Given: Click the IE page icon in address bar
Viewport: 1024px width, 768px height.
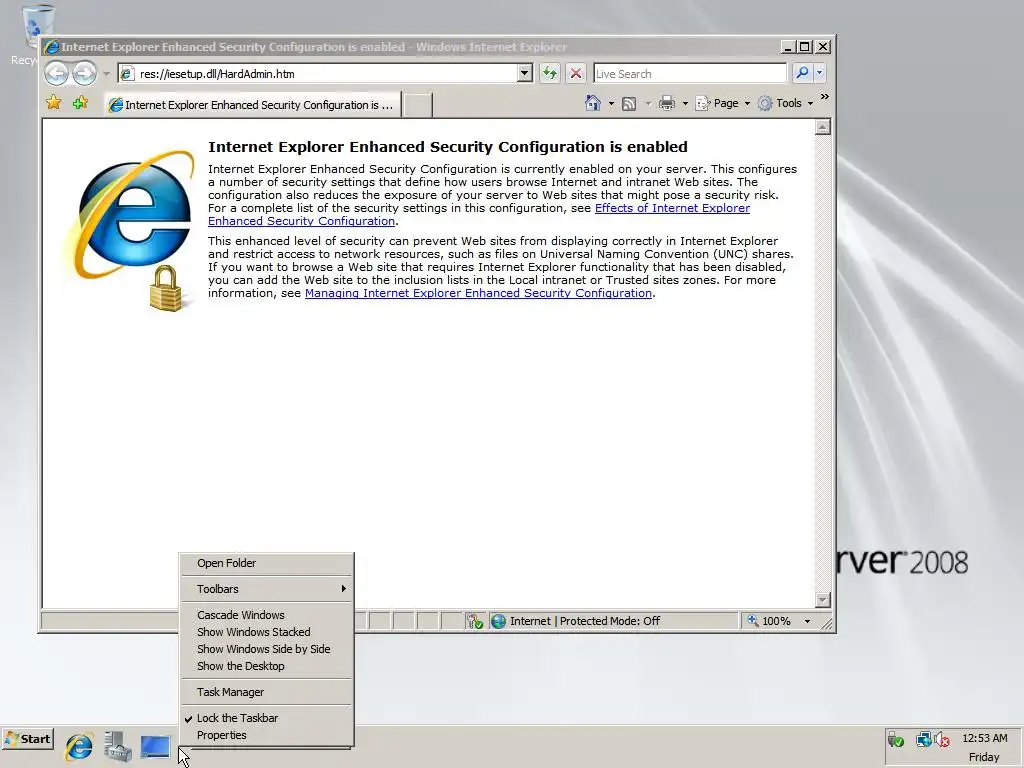Looking at the screenshot, I should [128, 74].
